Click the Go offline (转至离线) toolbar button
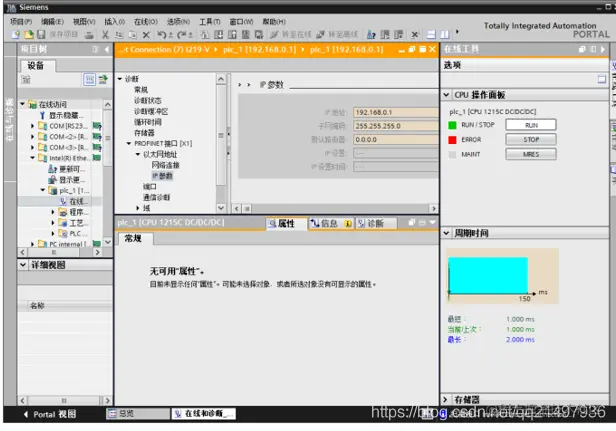 click(337, 35)
